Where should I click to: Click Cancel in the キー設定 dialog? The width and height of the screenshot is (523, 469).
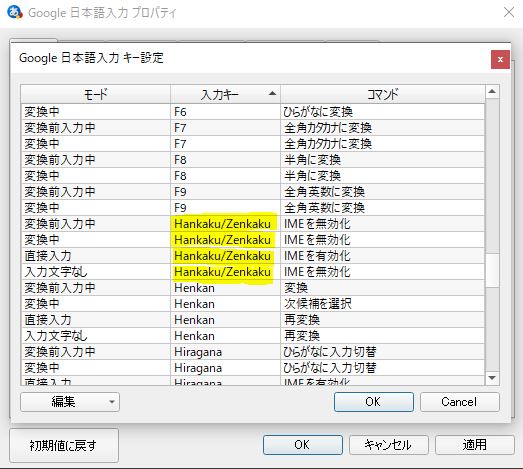point(460,402)
